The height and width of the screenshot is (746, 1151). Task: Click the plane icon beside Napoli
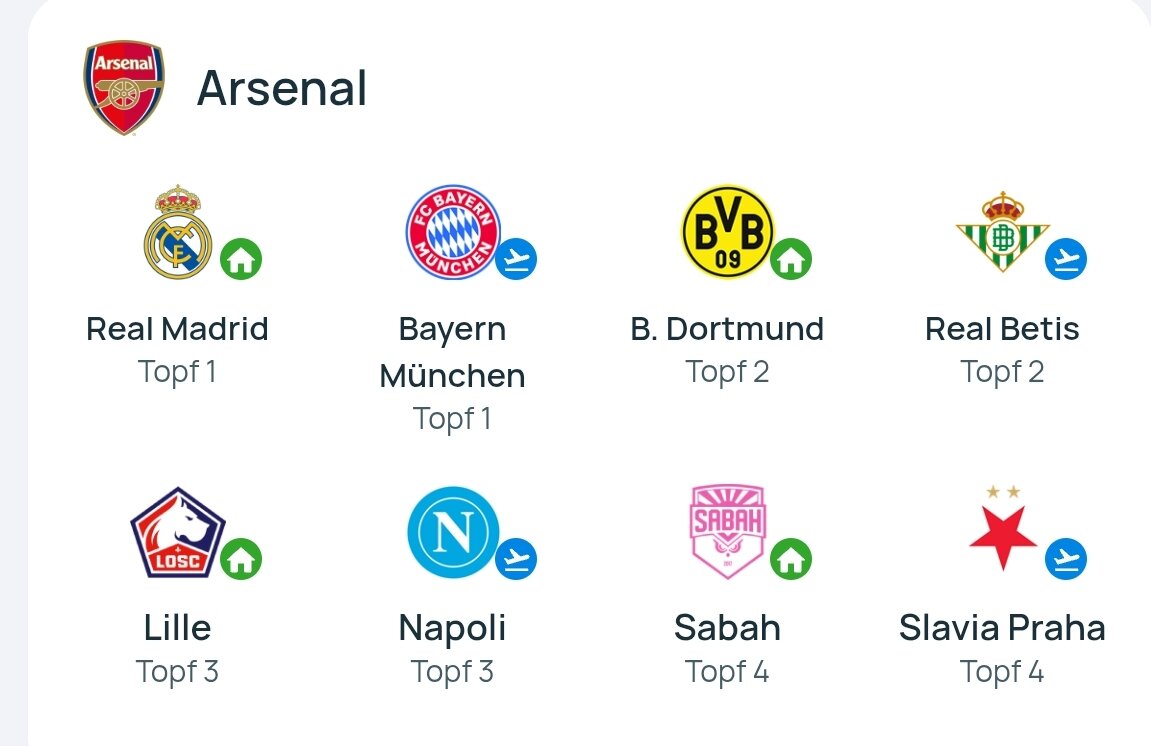pos(516,559)
